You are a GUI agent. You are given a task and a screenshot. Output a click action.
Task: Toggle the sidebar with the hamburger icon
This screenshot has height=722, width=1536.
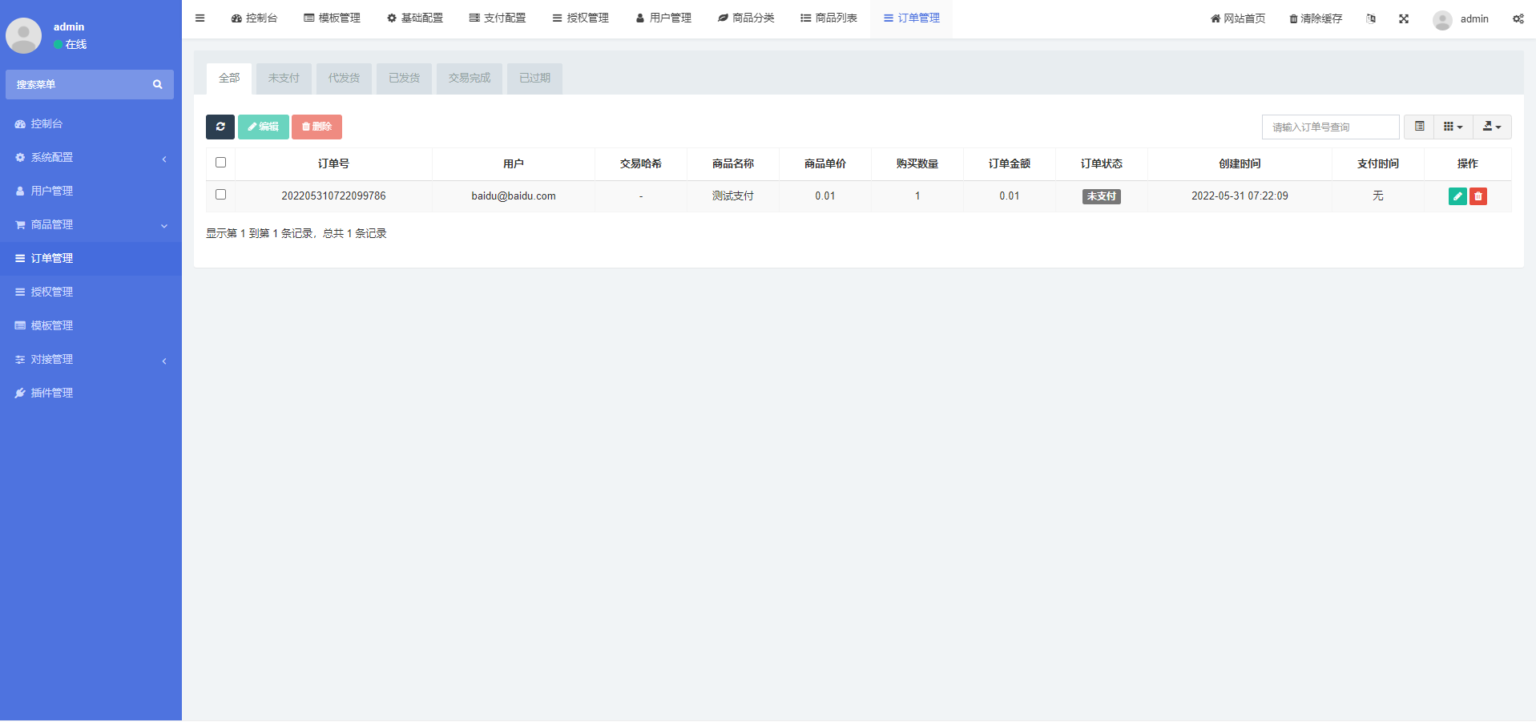[x=200, y=18]
